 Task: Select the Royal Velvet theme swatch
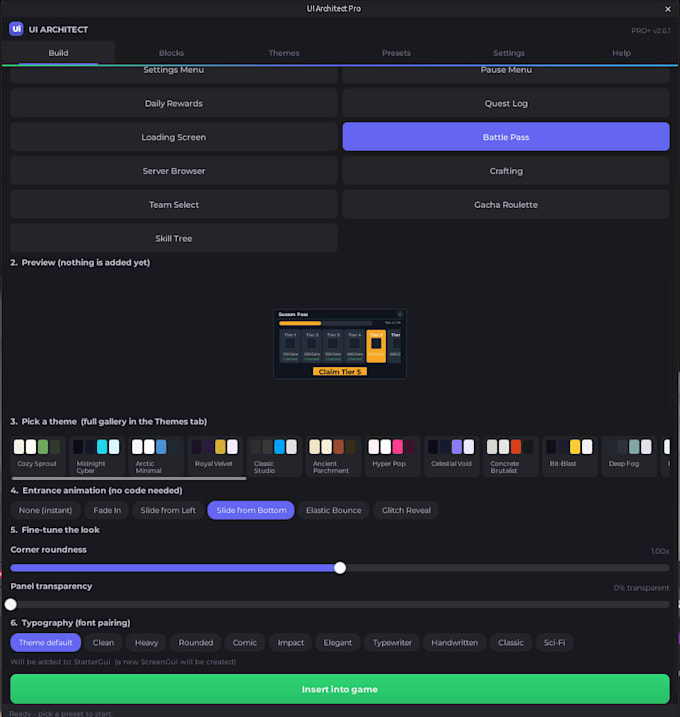pyautogui.click(x=214, y=456)
